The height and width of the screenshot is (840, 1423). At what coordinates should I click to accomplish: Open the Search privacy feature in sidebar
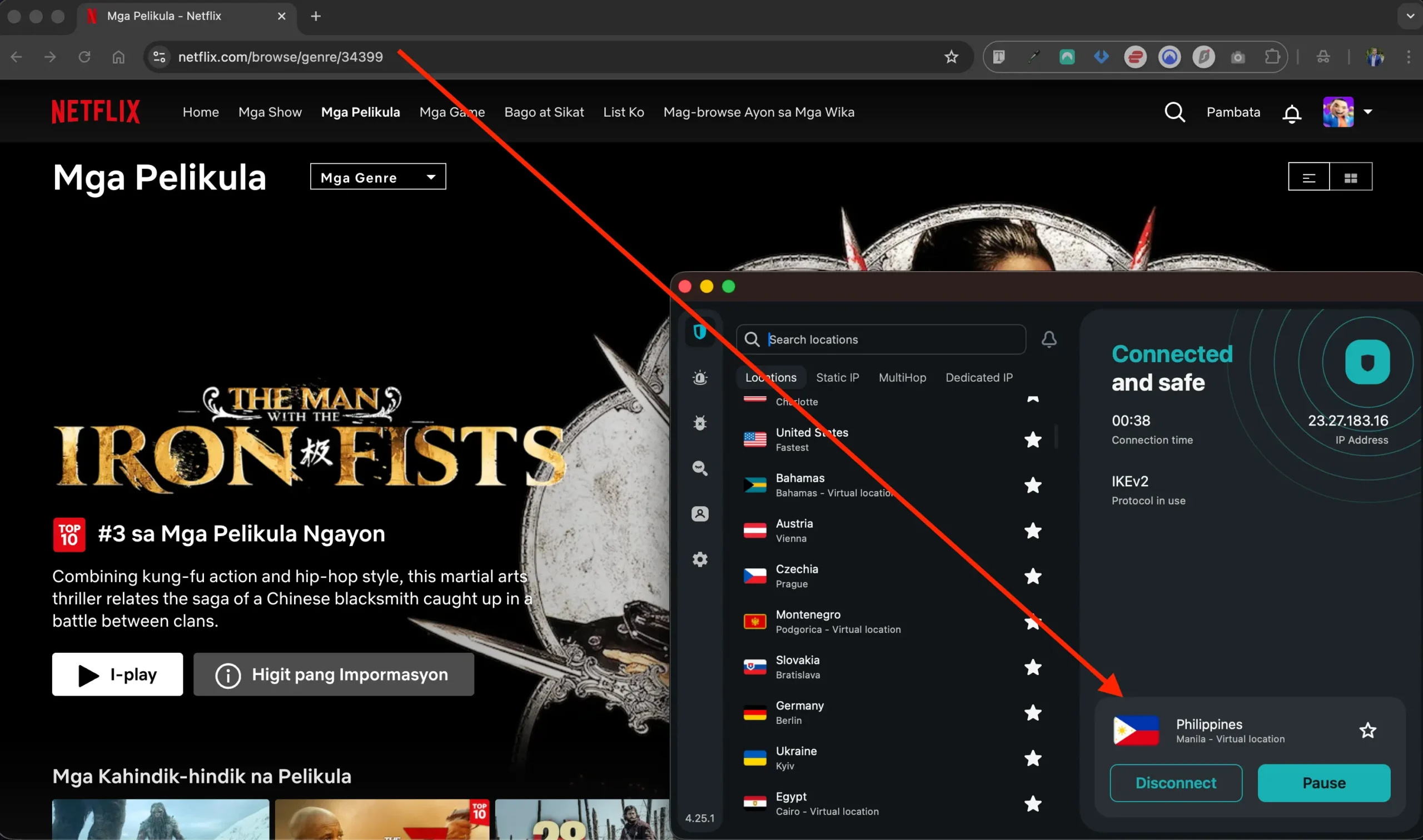700,469
